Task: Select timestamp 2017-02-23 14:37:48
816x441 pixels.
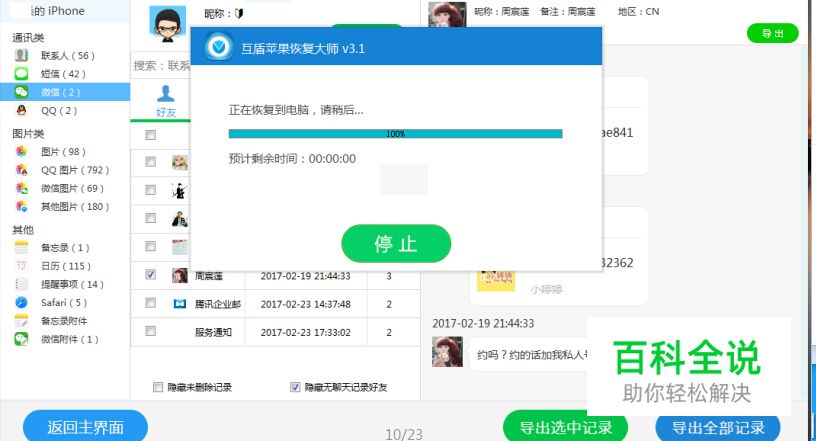Action: point(305,304)
